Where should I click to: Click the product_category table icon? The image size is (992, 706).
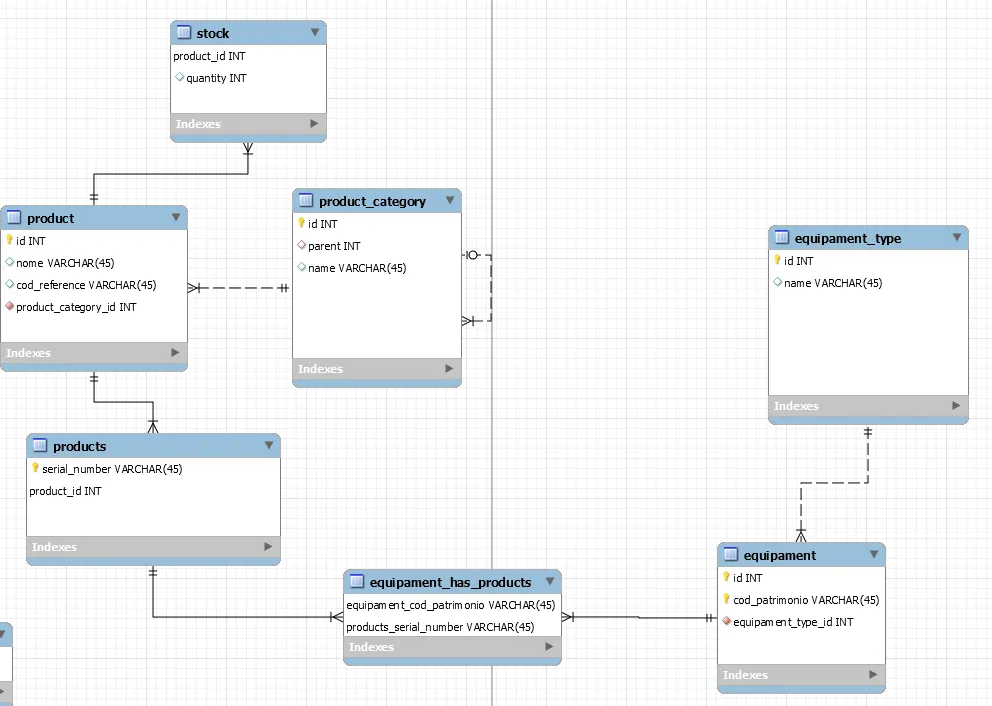point(306,201)
